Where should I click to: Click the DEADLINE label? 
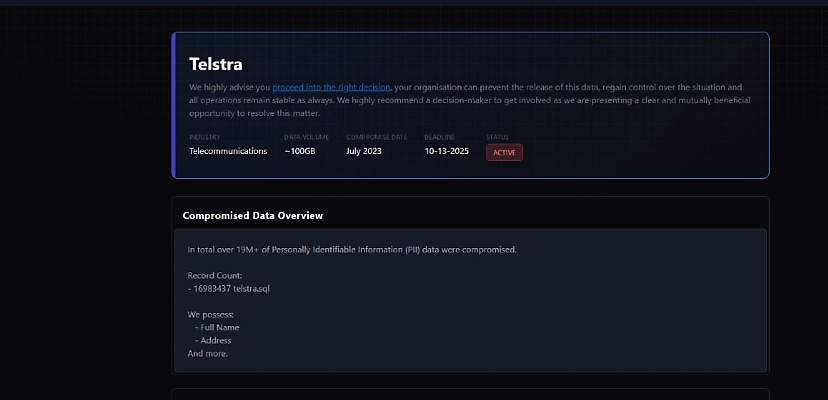[439, 137]
